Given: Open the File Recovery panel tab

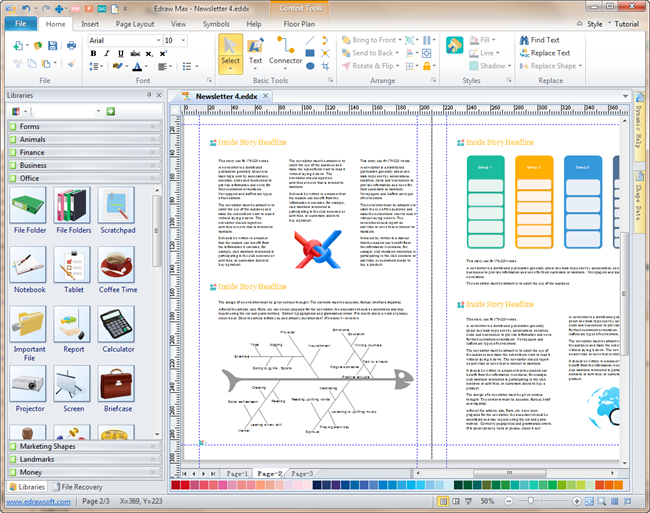Looking at the screenshot, I should click(81, 486).
